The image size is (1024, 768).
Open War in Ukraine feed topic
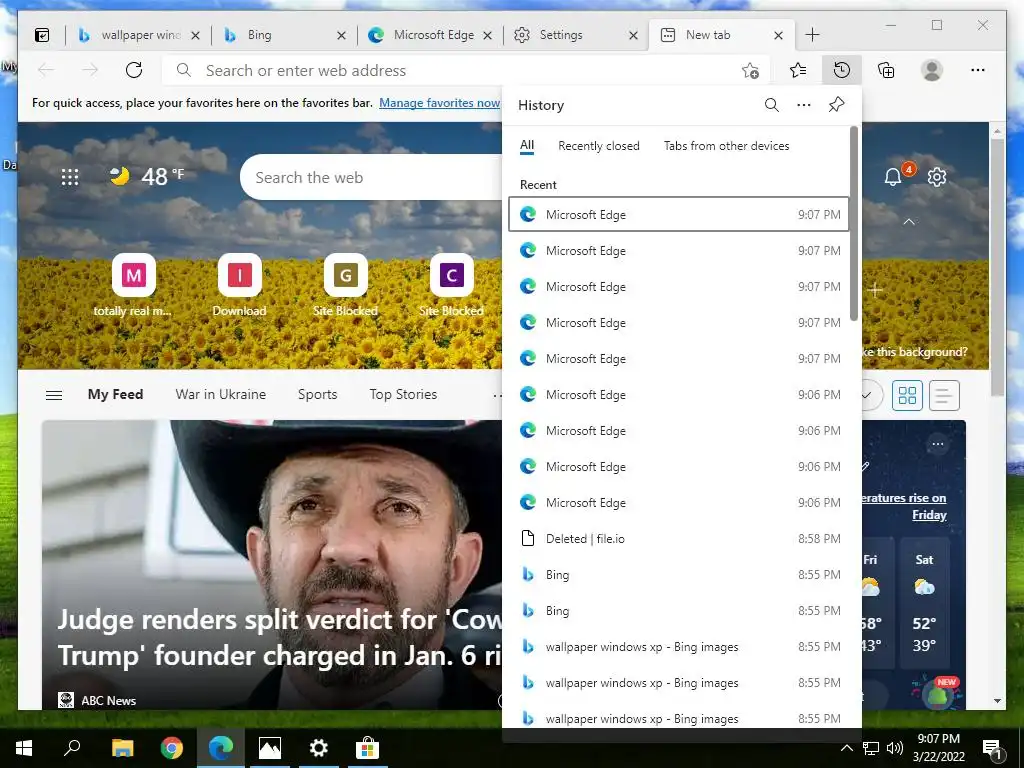pyautogui.click(x=221, y=394)
